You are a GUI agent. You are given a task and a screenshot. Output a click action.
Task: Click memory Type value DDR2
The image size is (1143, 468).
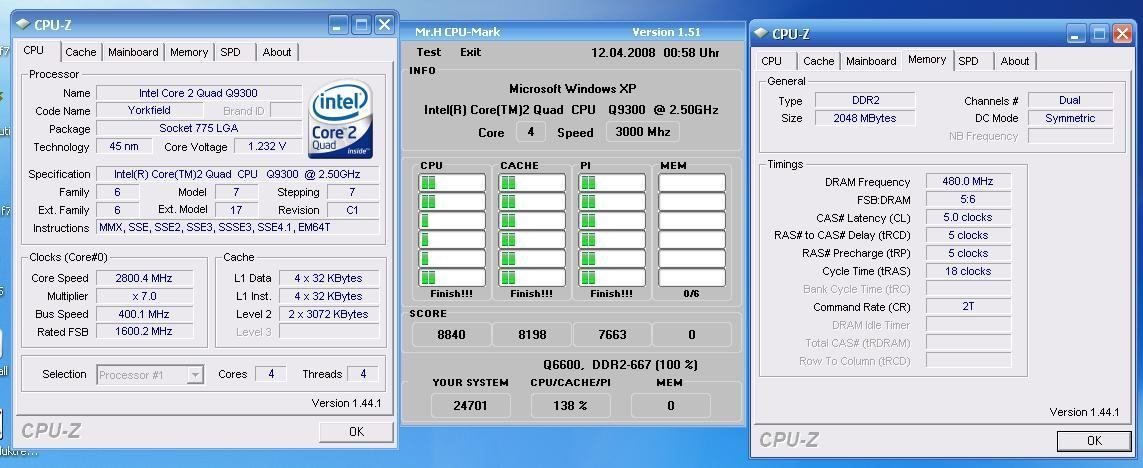click(865, 101)
